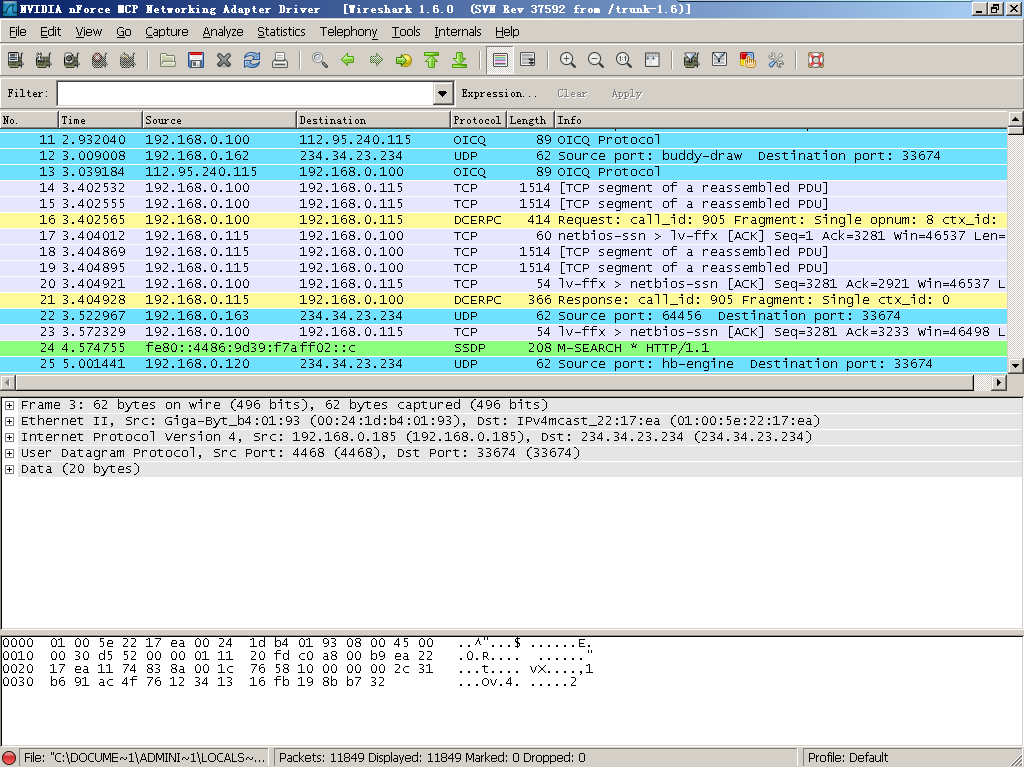Screen dimensions: 1024x768
Task: Expand the Frame 3 tree node
Action: pos(9,405)
